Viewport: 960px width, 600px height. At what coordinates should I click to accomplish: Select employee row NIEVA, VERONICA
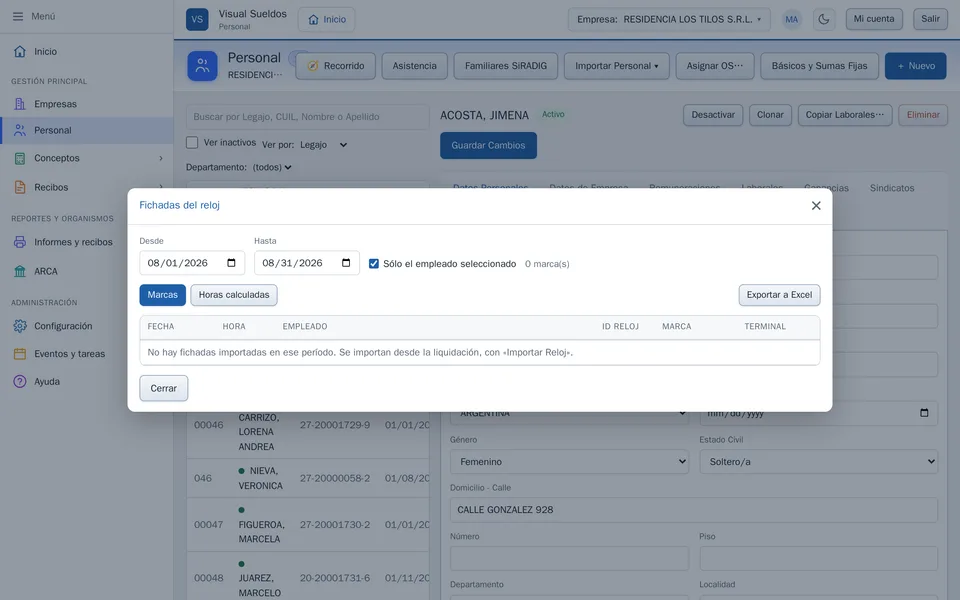coord(308,478)
